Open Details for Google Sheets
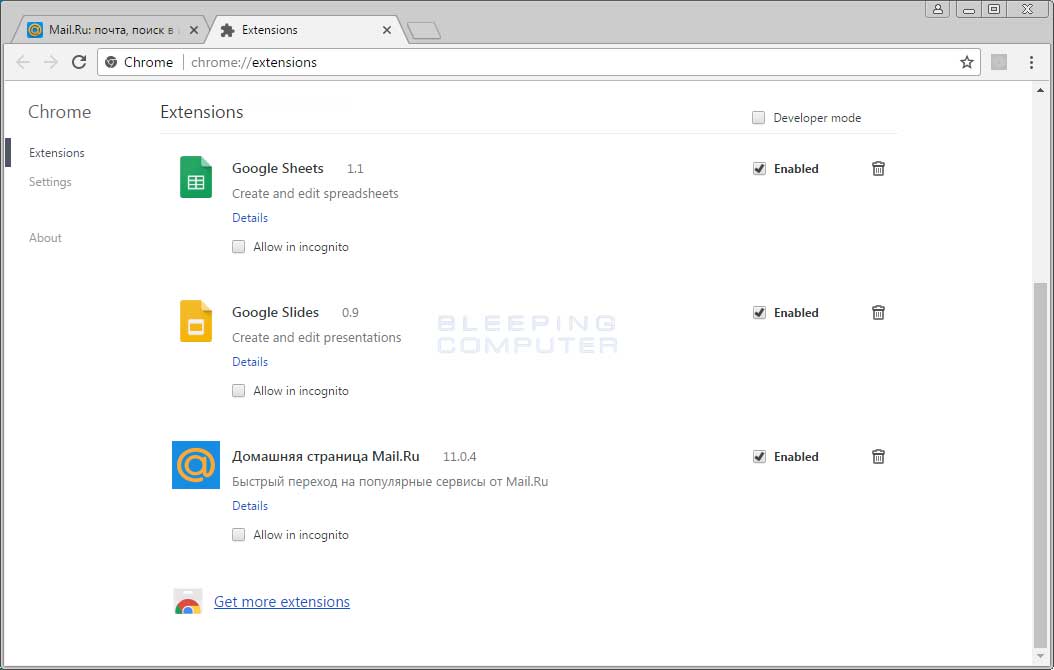 249,217
